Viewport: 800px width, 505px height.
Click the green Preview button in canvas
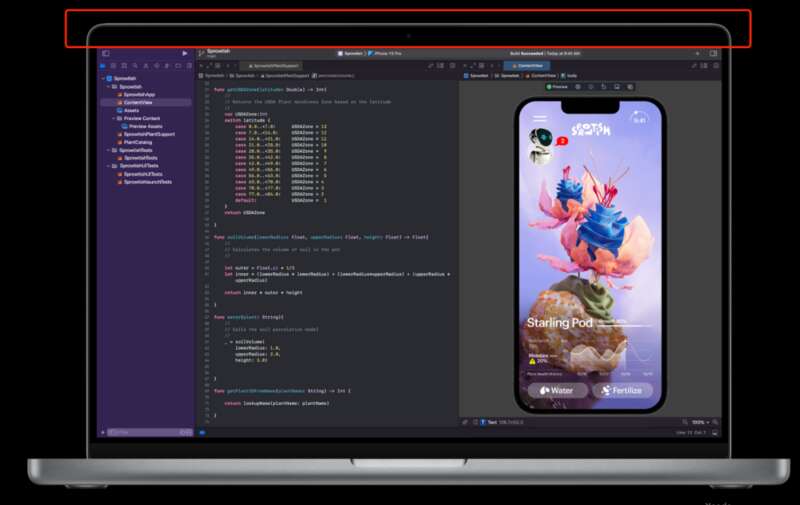[557, 87]
